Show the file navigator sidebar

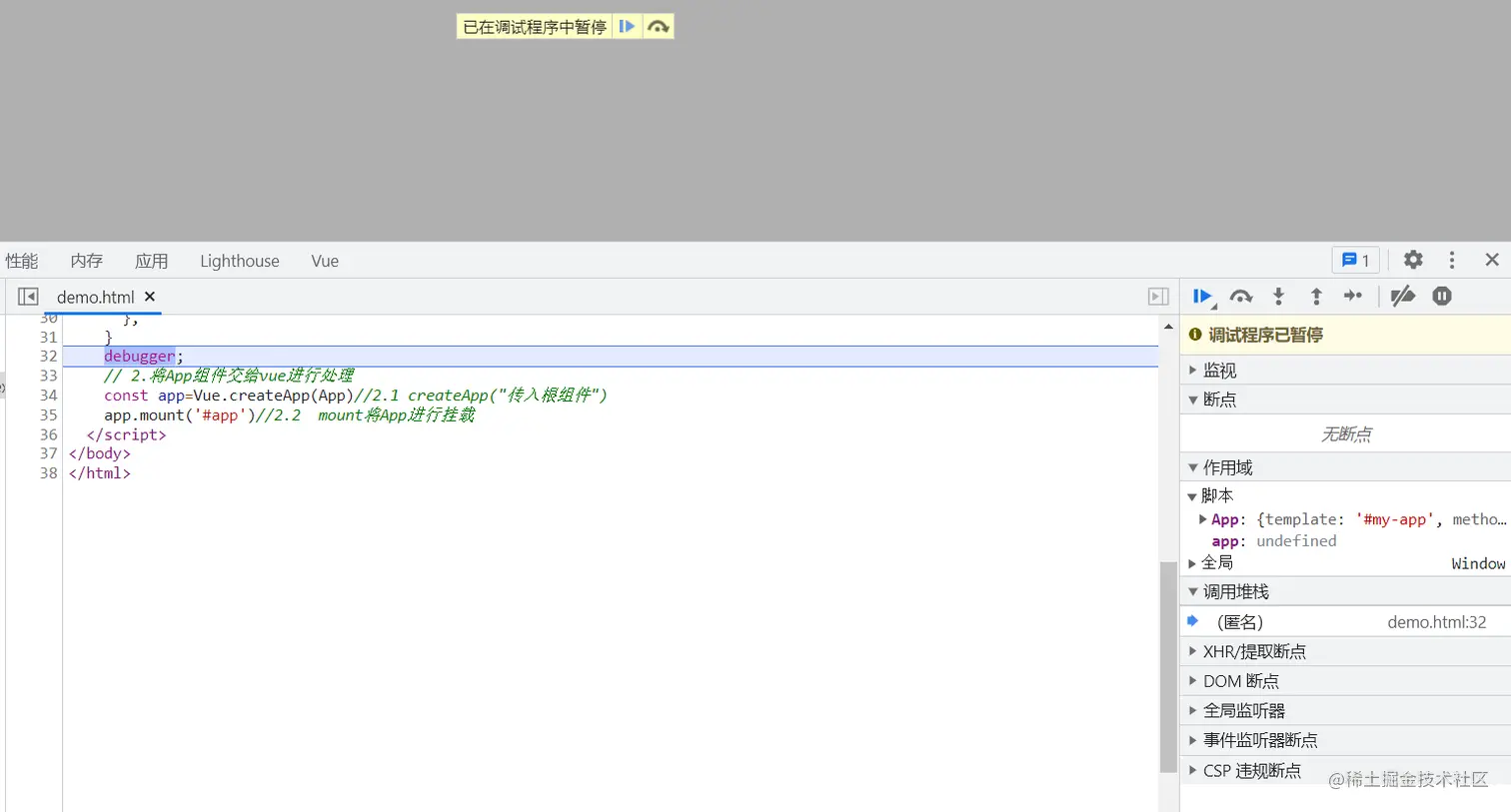click(28, 297)
